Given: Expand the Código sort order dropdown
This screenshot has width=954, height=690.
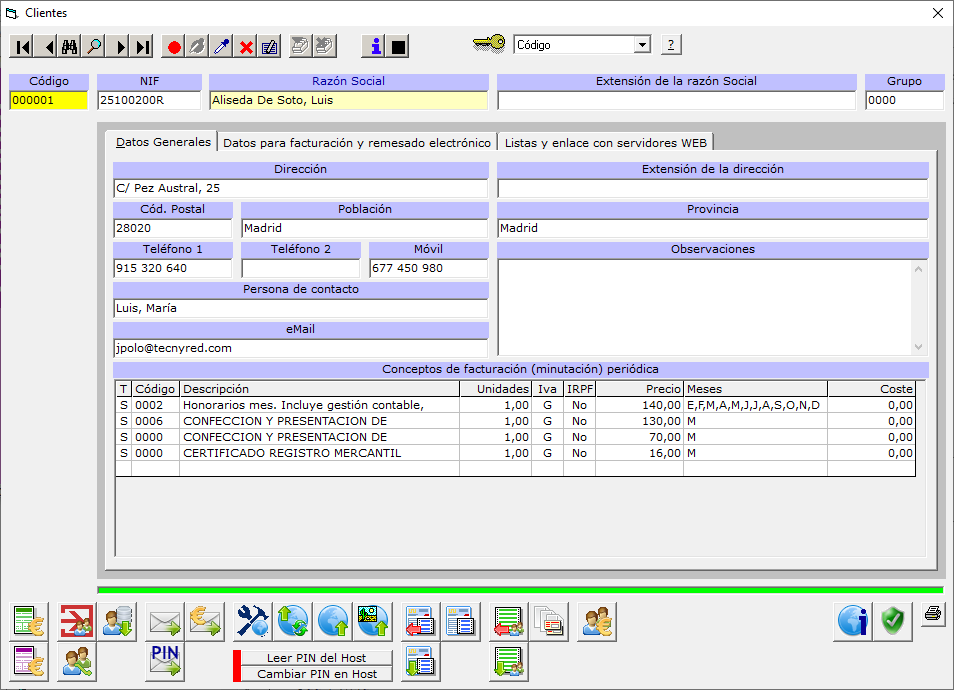Looking at the screenshot, I should pos(642,45).
